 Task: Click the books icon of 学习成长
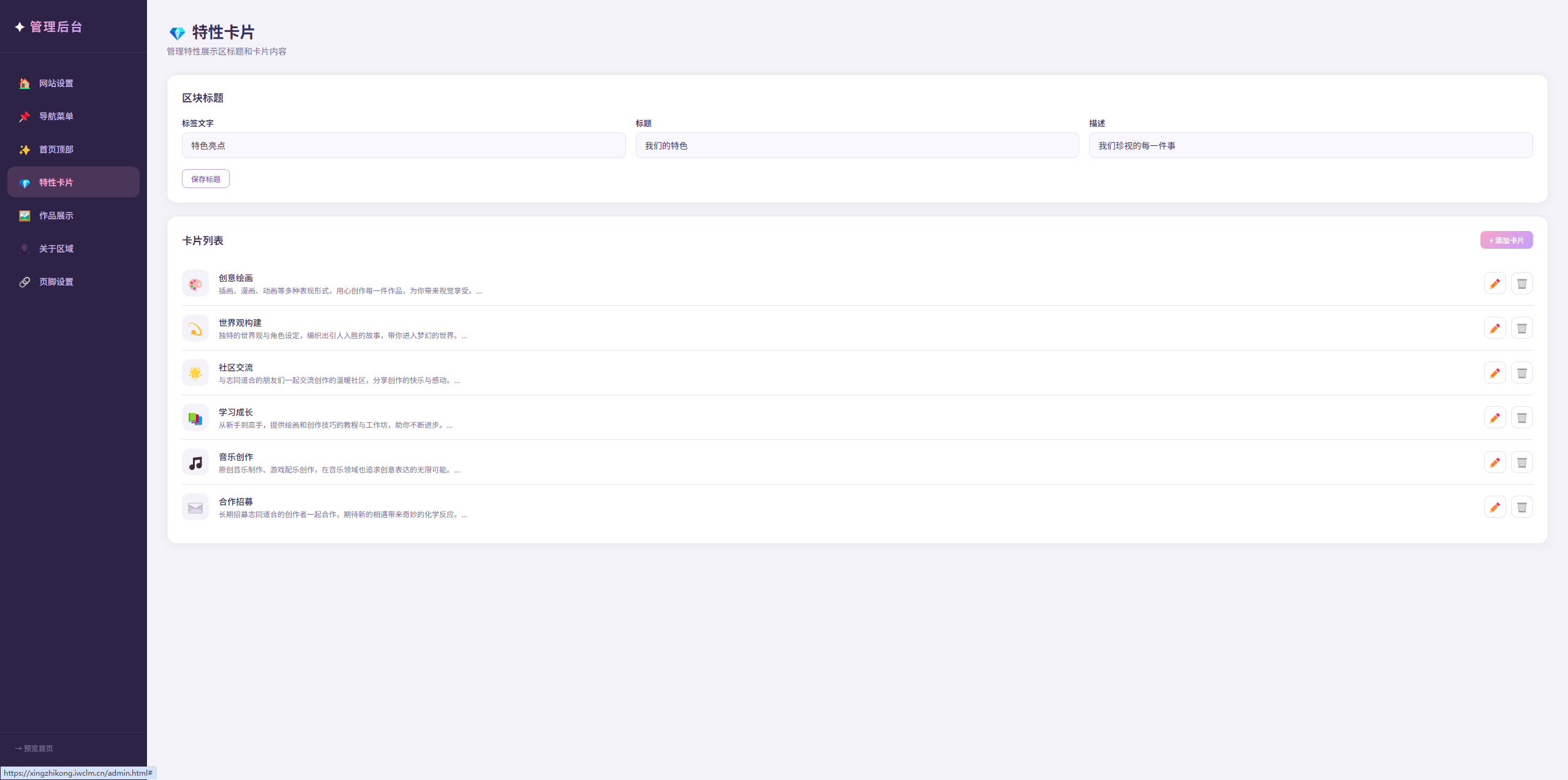[195, 418]
